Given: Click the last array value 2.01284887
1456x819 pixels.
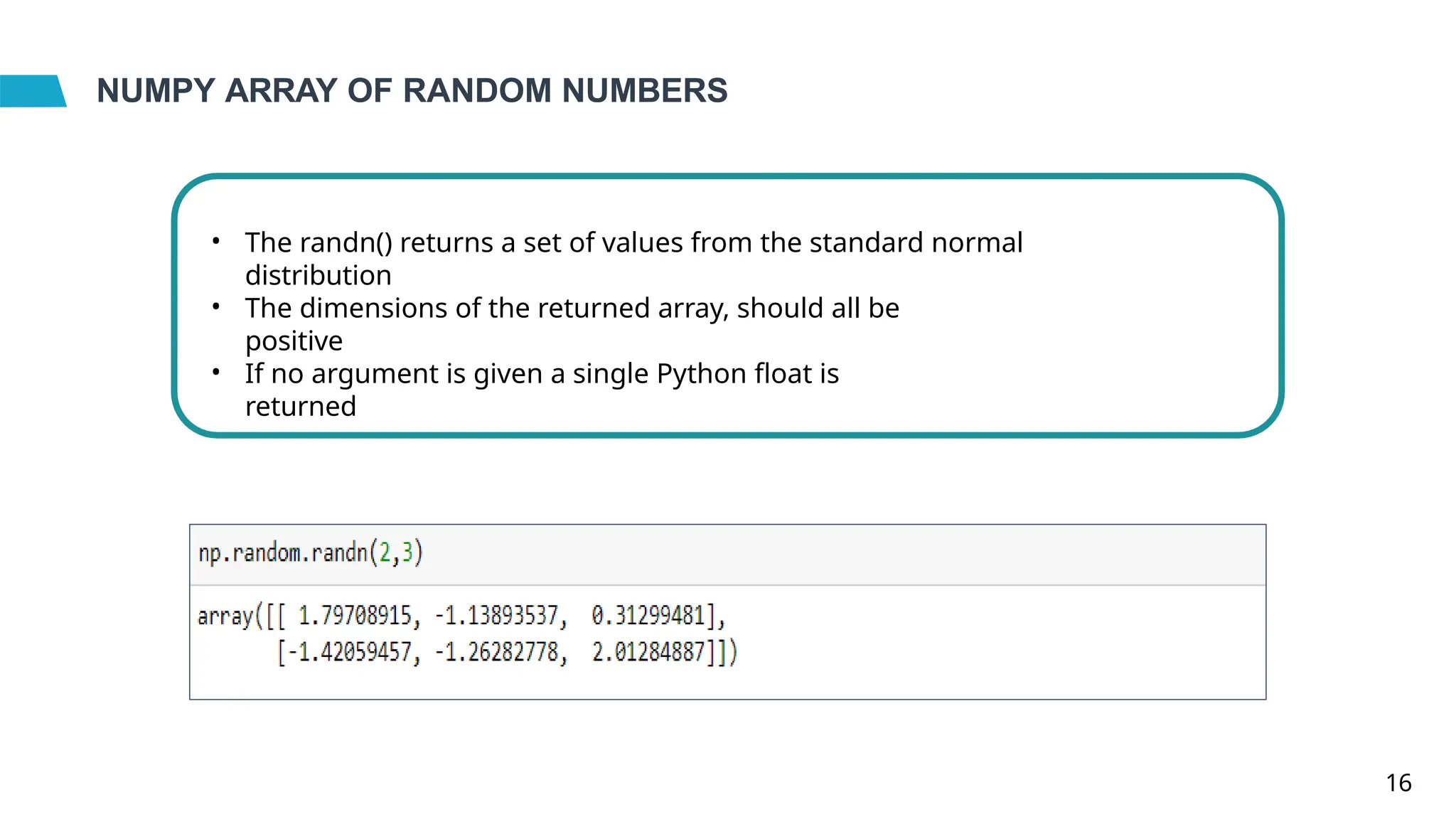Looking at the screenshot, I should (648, 652).
